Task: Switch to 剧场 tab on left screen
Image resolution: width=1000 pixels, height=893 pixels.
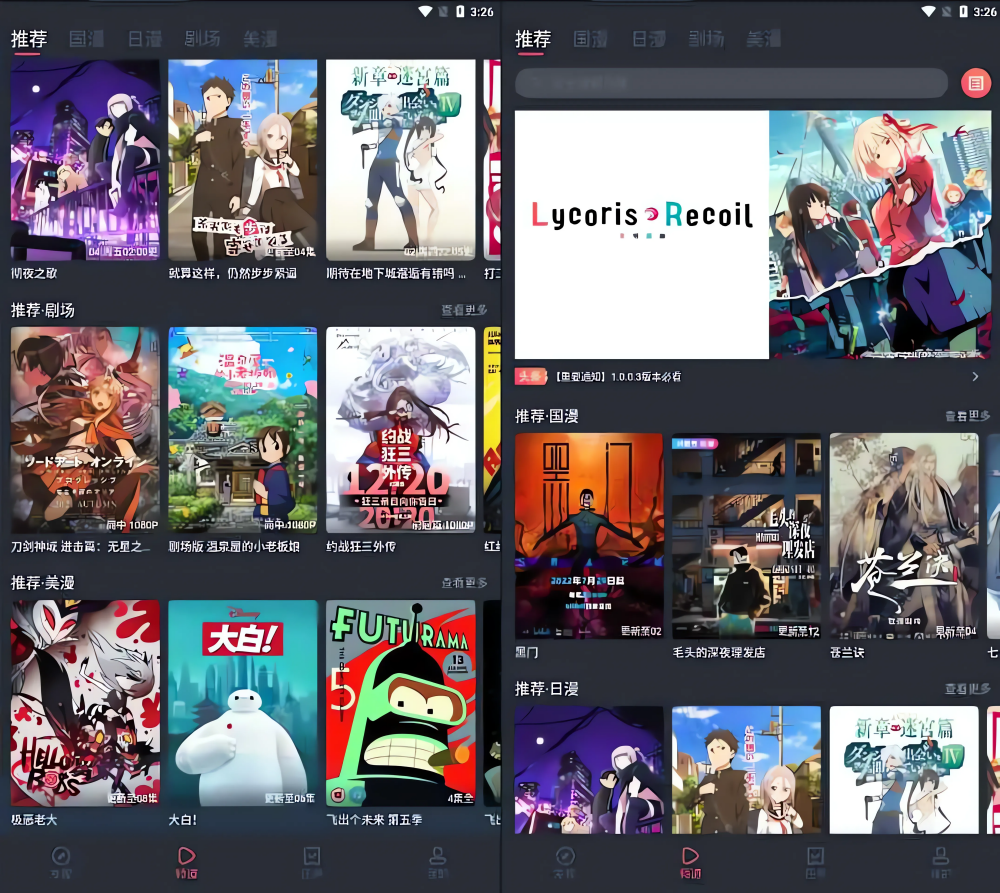Action: [203, 39]
